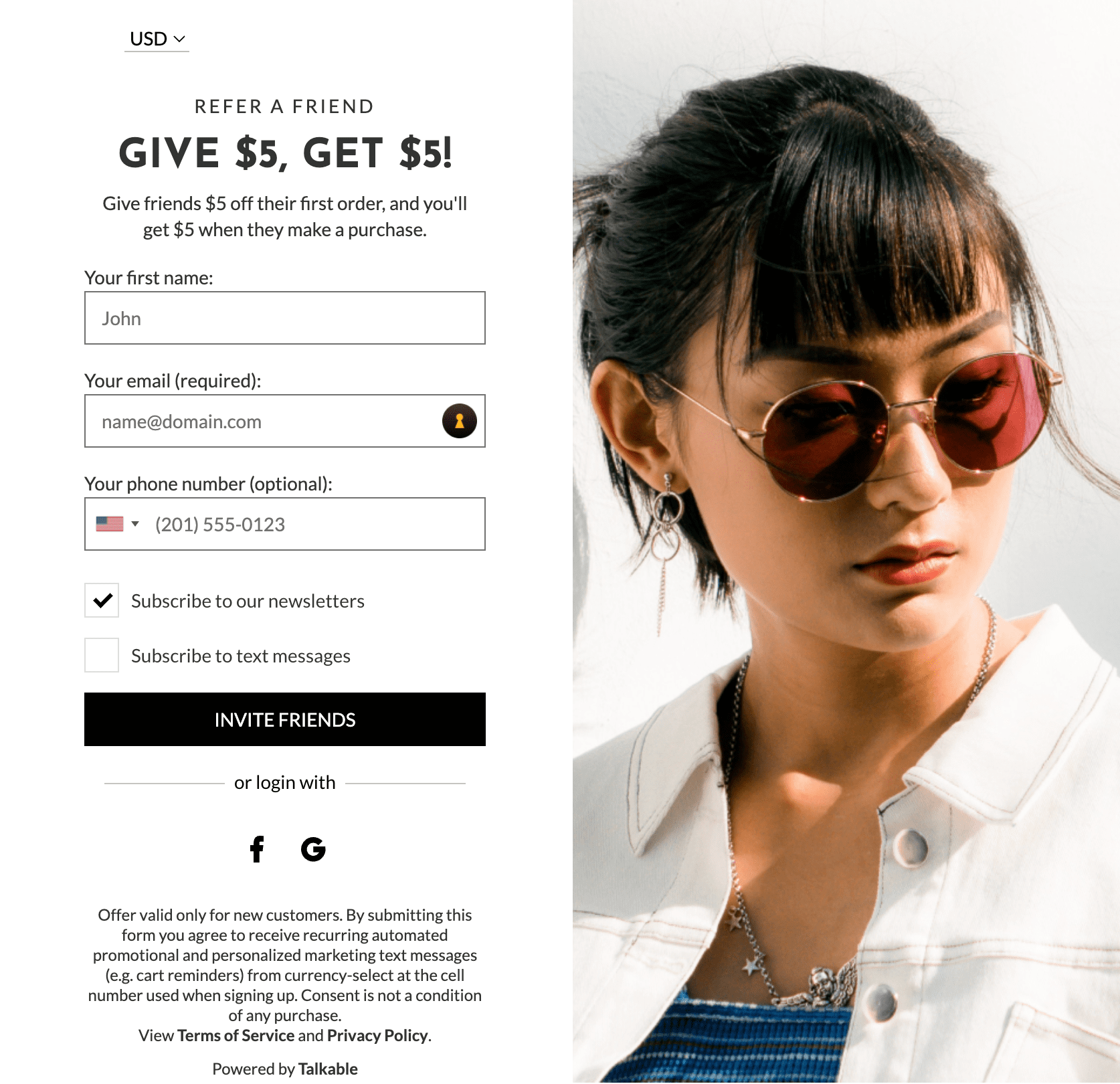The height and width of the screenshot is (1084, 1120).
Task: Open the Terms of Service link
Action: (236, 1035)
